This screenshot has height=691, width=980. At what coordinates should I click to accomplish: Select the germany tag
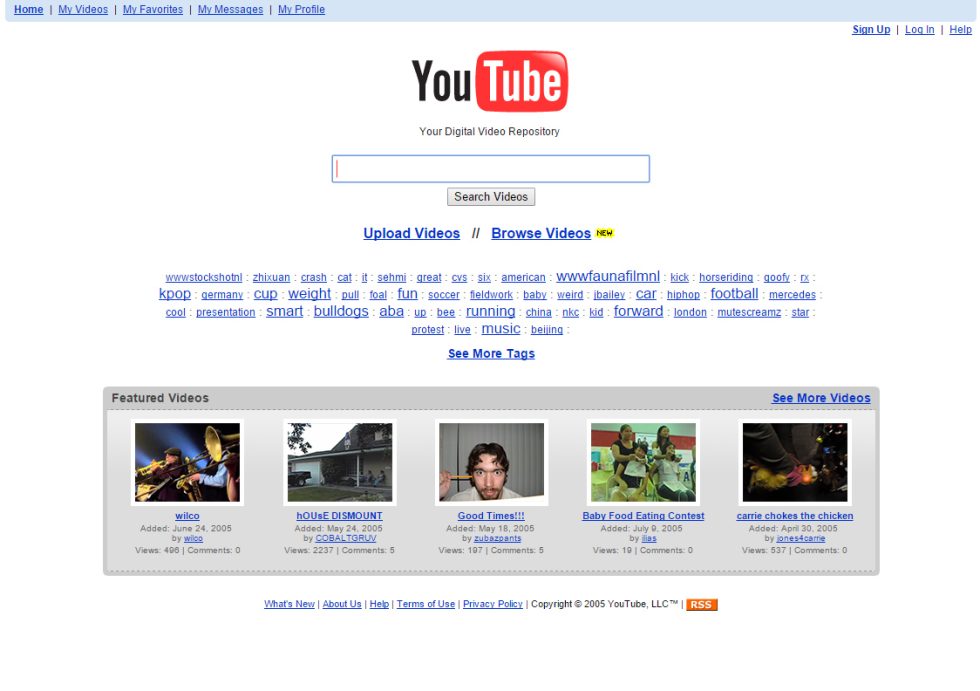coord(222,295)
